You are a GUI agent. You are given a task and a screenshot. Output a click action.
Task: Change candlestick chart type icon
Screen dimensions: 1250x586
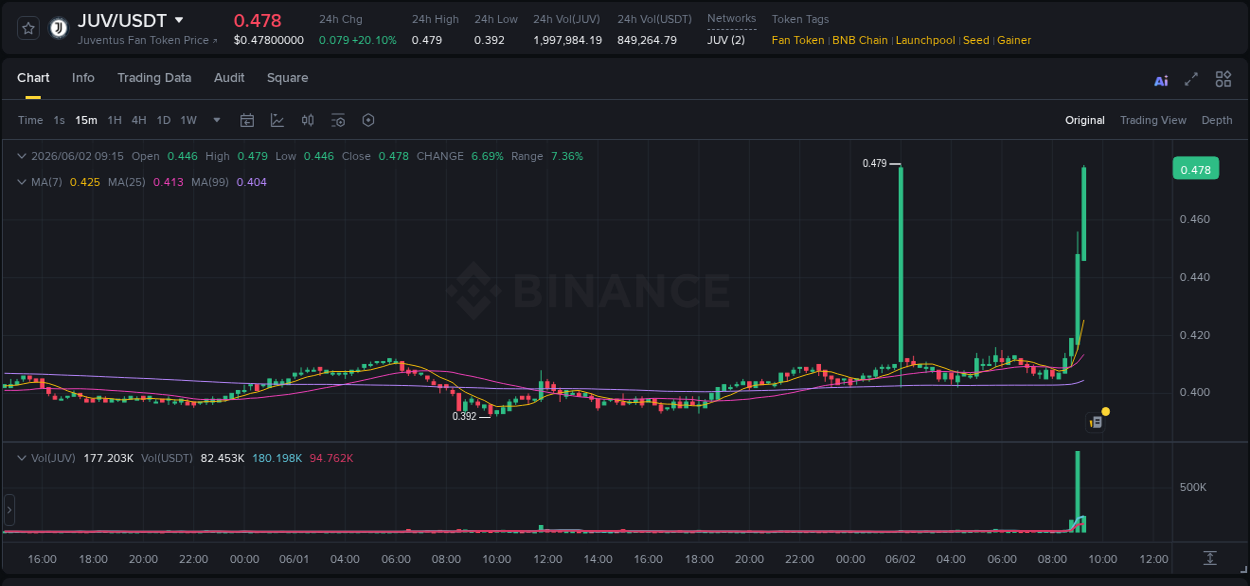[x=308, y=120]
